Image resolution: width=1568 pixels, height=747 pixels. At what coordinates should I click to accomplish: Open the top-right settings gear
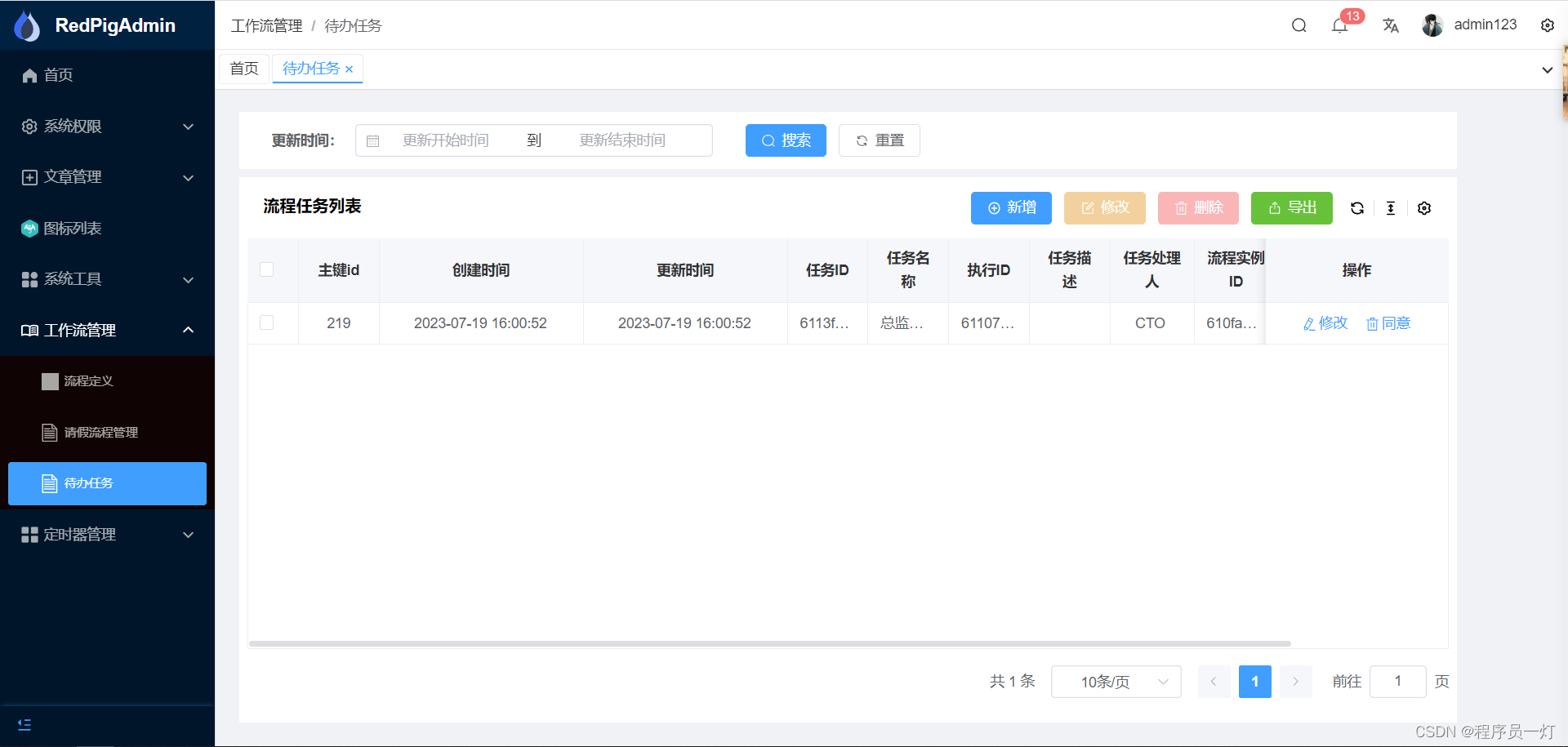[1547, 25]
